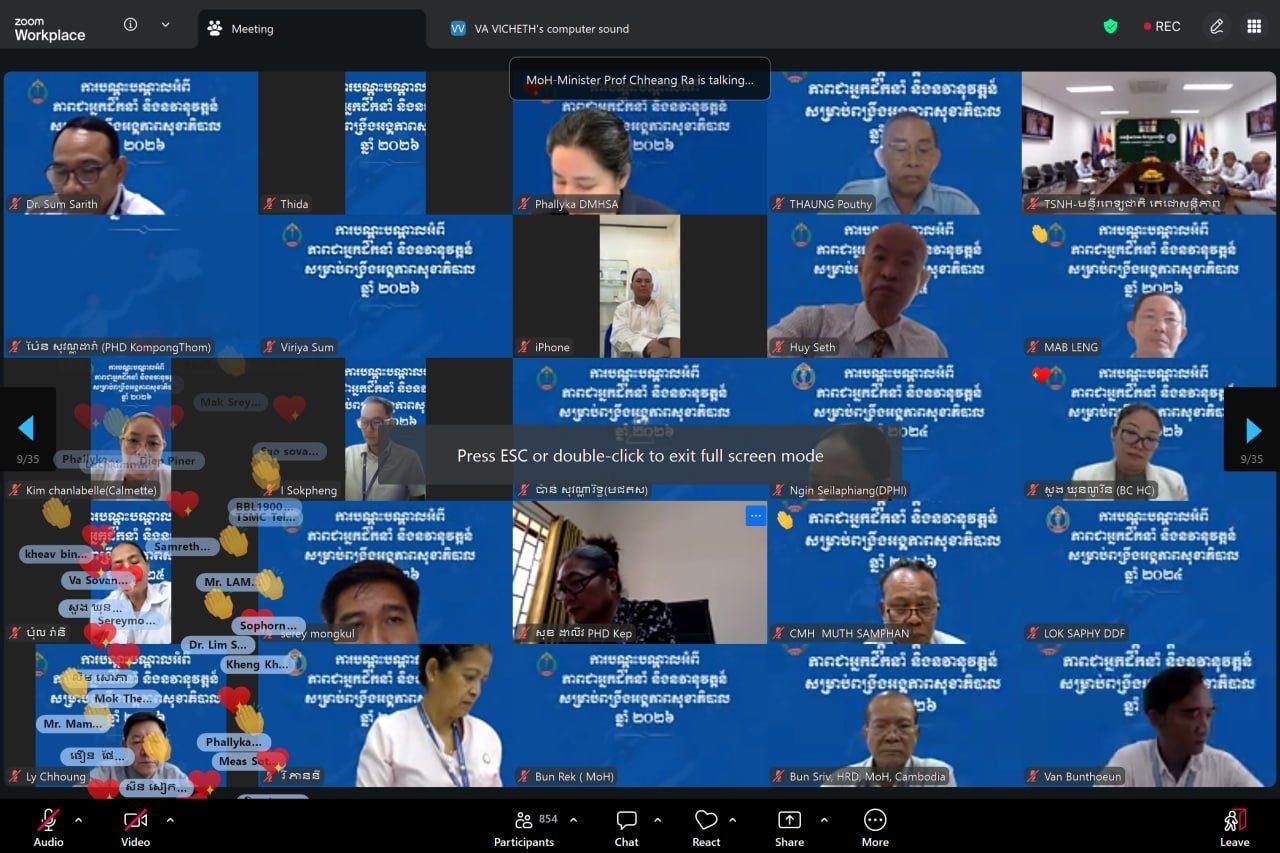Open the More options menu
The width and height of the screenshot is (1280, 853).
[875, 828]
